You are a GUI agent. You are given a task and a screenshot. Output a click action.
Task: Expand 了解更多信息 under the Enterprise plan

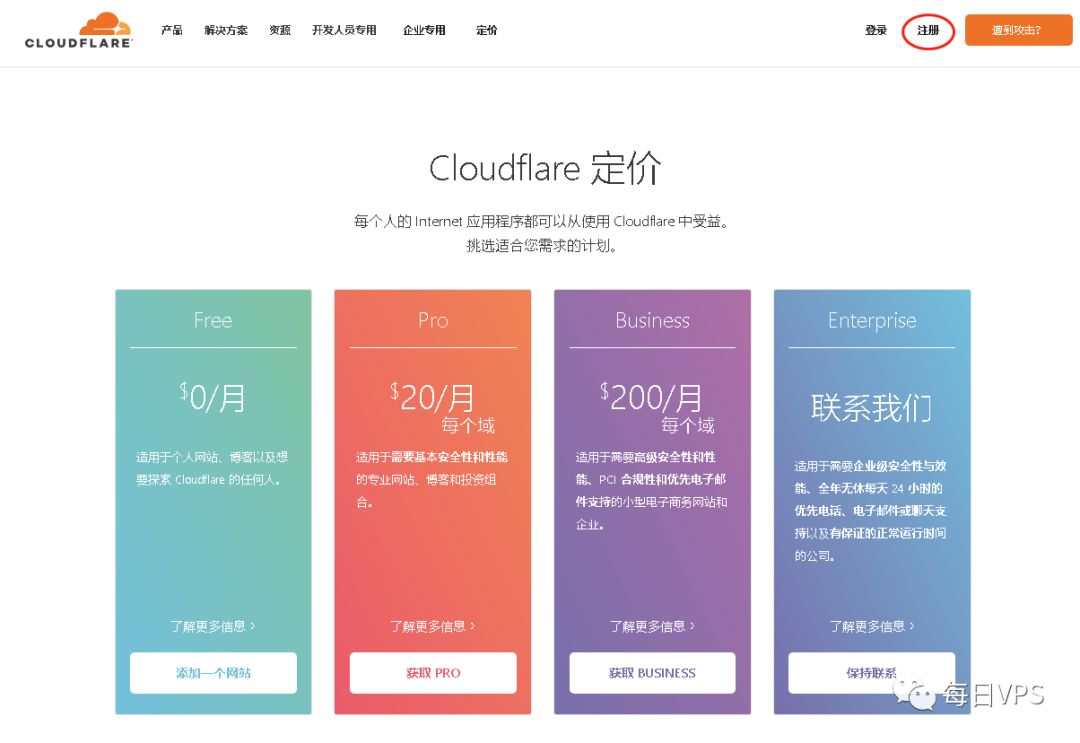872,626
